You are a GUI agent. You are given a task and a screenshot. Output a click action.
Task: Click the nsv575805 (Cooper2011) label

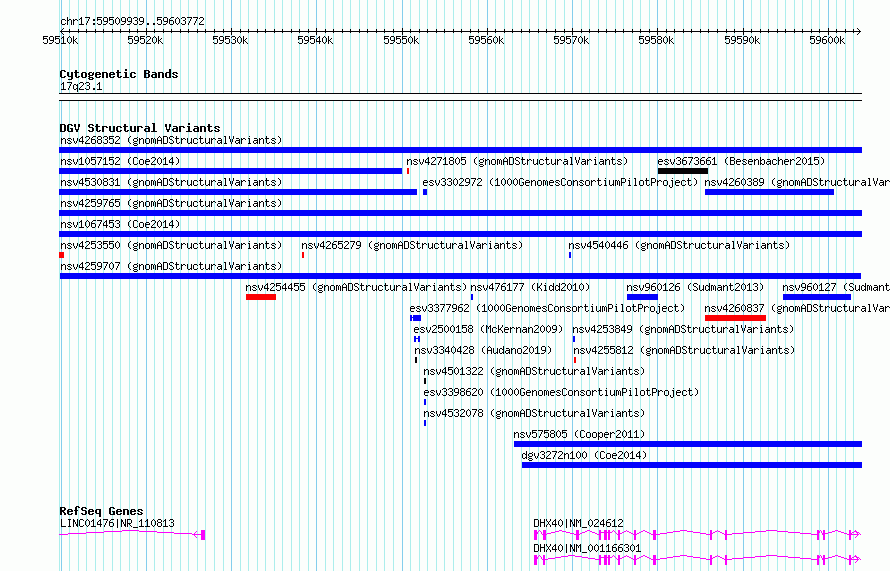[579, 434]
